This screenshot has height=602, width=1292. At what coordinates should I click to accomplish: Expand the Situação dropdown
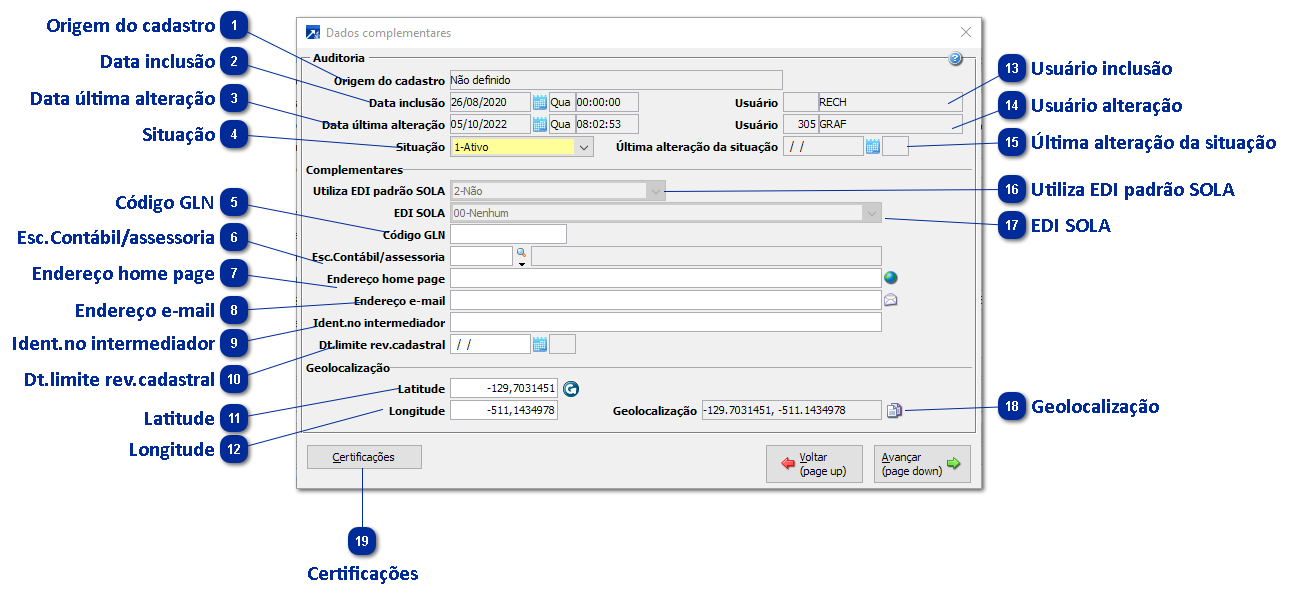coord(584,147)
